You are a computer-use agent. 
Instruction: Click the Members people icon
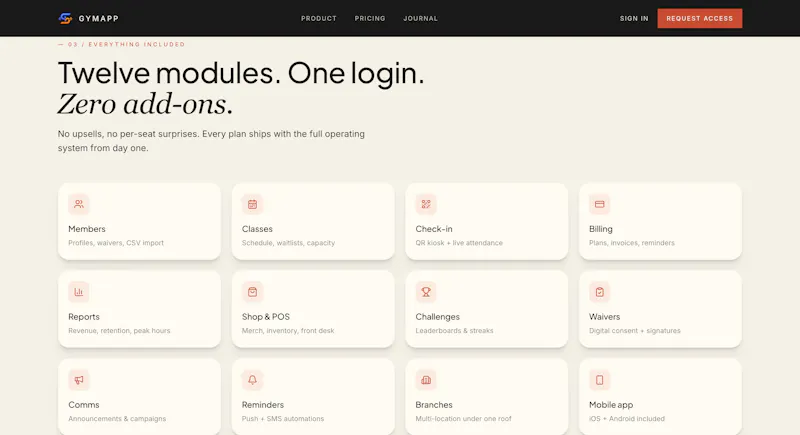tap(79, 204)
